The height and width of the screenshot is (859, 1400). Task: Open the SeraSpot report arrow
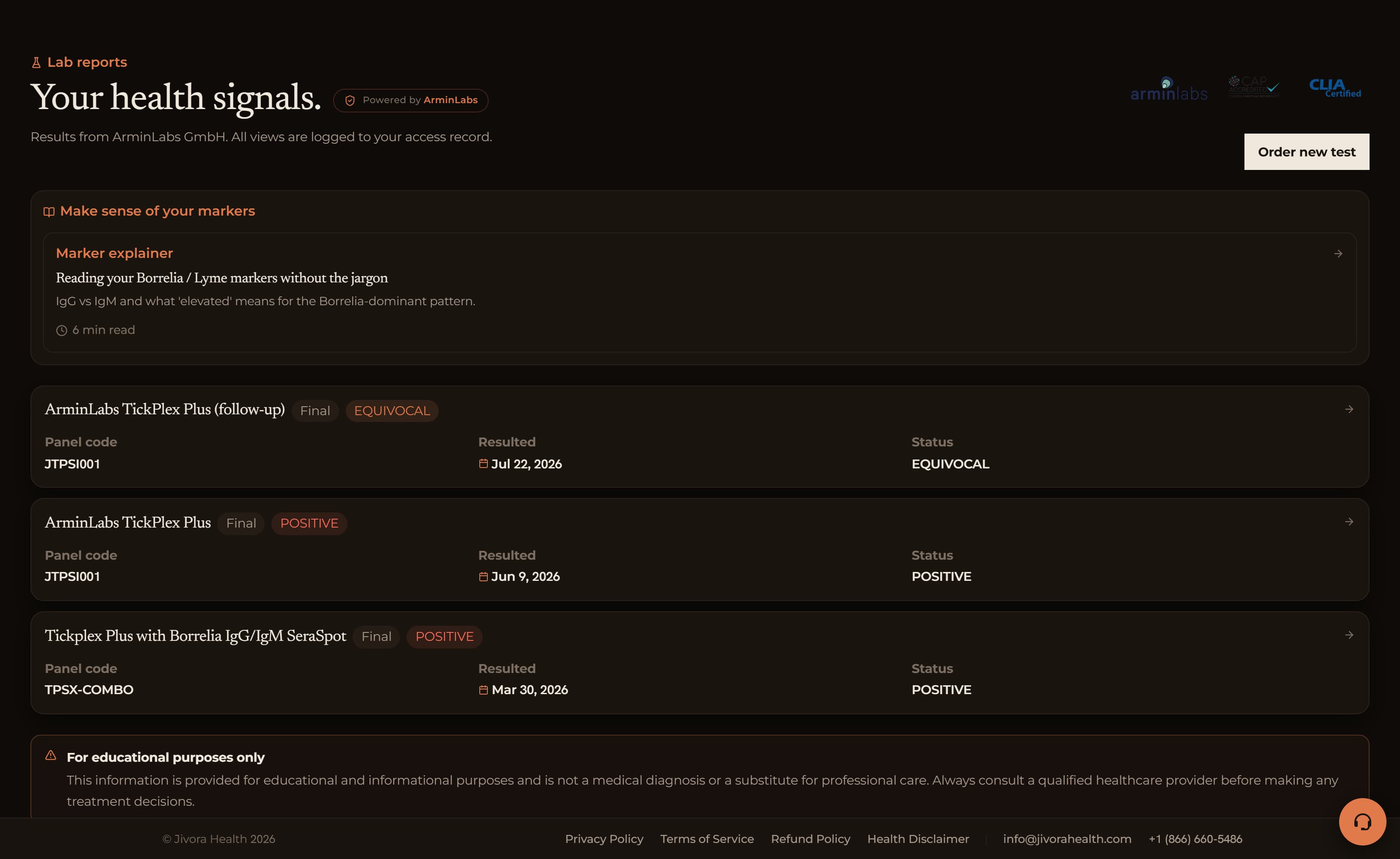pyautogui.click(x=1349, y=635)
